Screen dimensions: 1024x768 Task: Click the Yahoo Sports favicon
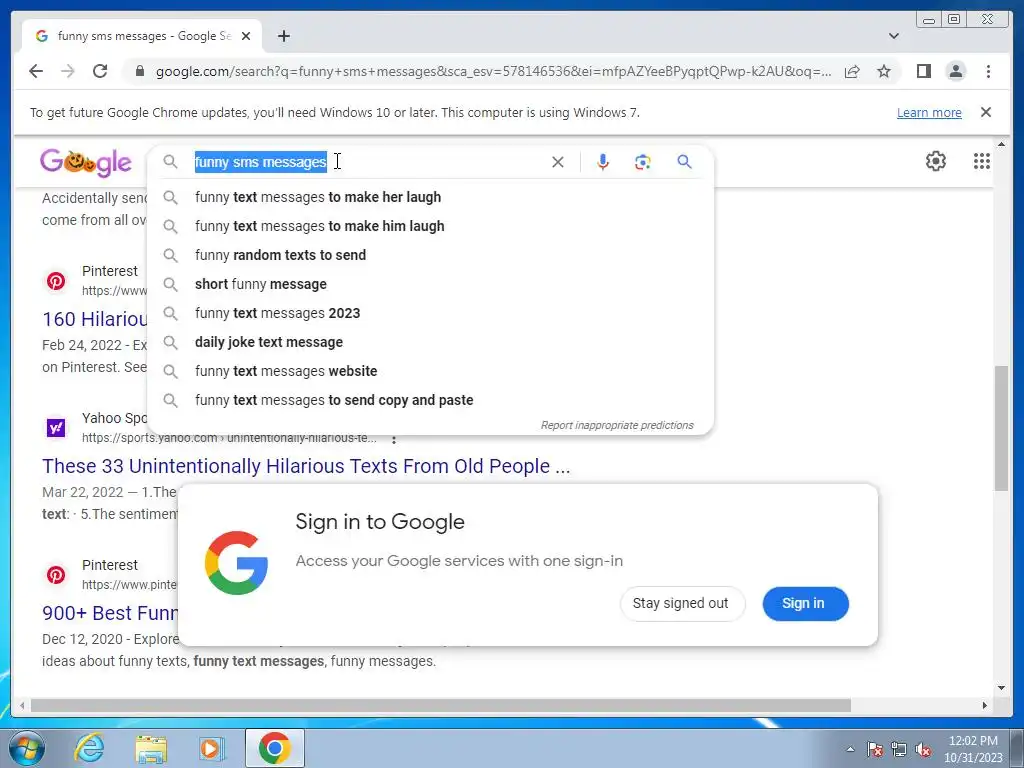[56, 428]
